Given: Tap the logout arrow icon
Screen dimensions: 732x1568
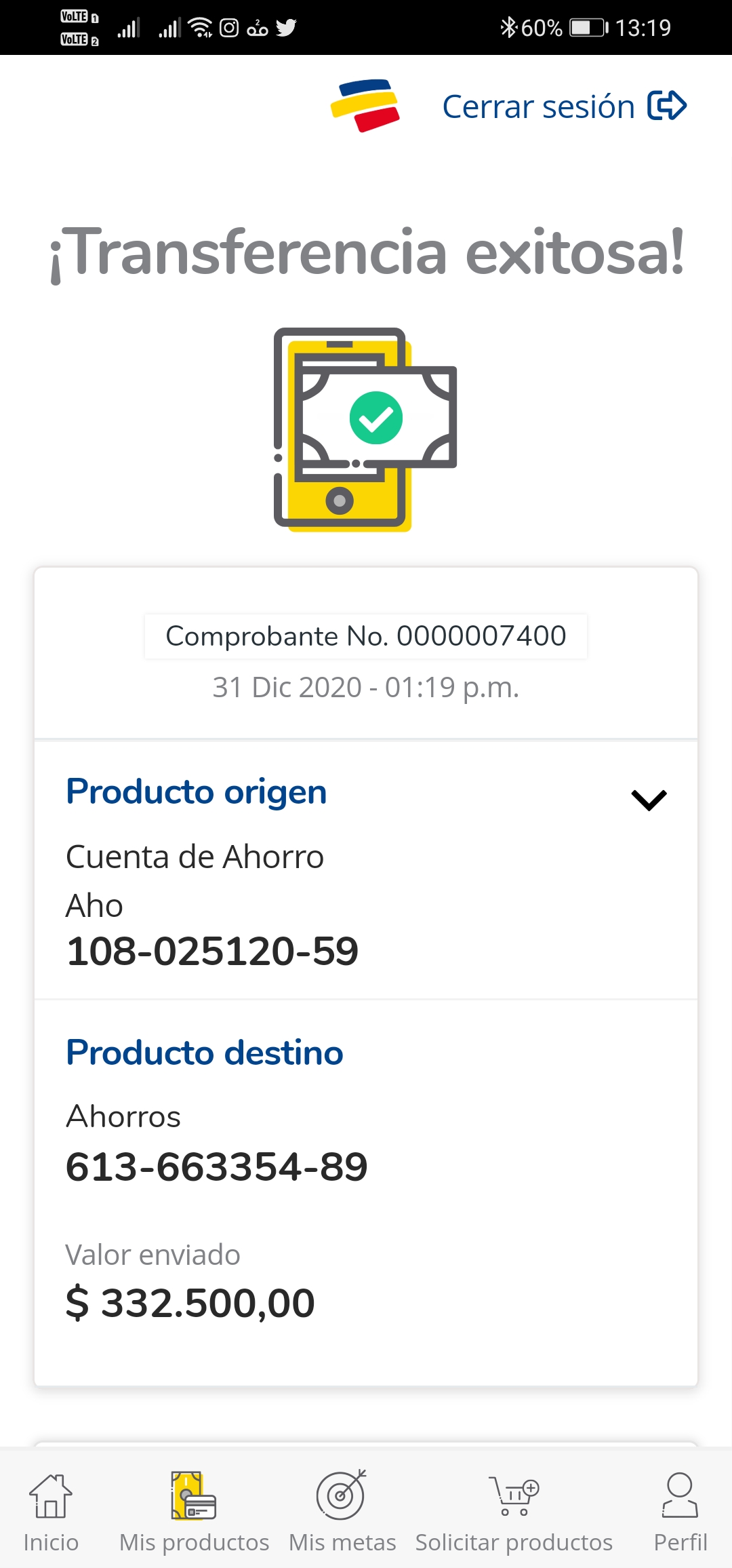Looking at the screenshot, I should [667, 106].
